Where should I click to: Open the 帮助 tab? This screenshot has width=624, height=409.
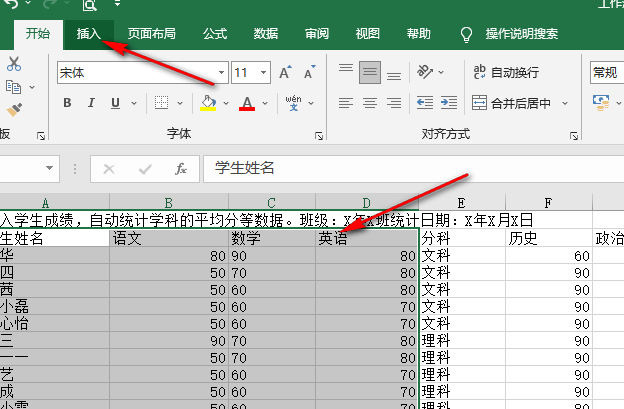coord(419,33)
